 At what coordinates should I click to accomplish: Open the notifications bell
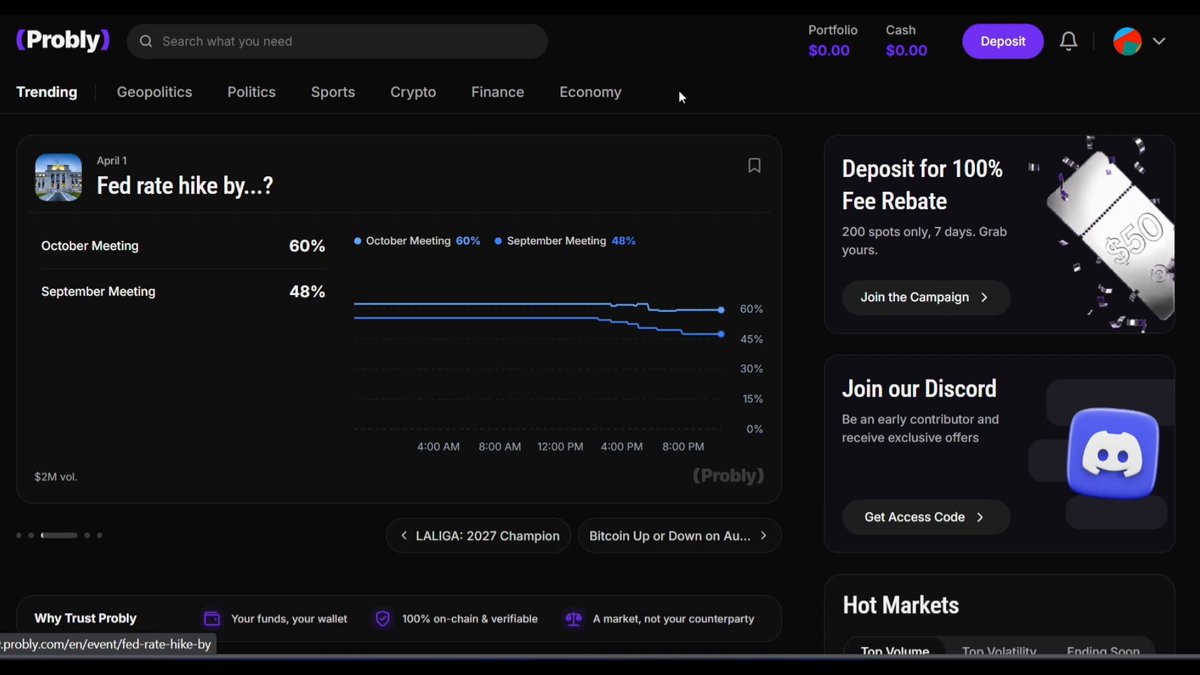tap(1069, 41)
